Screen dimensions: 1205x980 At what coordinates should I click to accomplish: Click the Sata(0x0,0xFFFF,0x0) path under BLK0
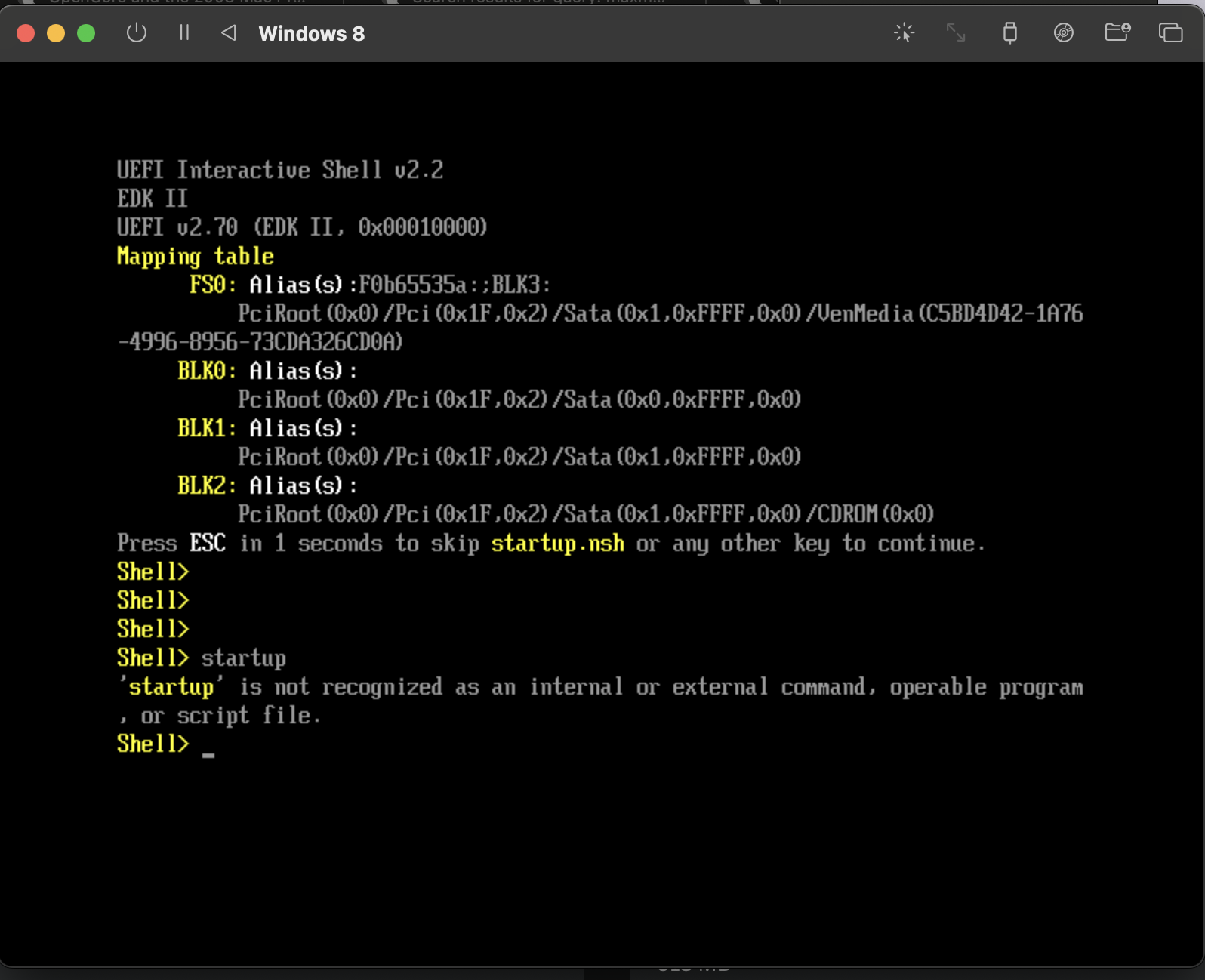519,399
